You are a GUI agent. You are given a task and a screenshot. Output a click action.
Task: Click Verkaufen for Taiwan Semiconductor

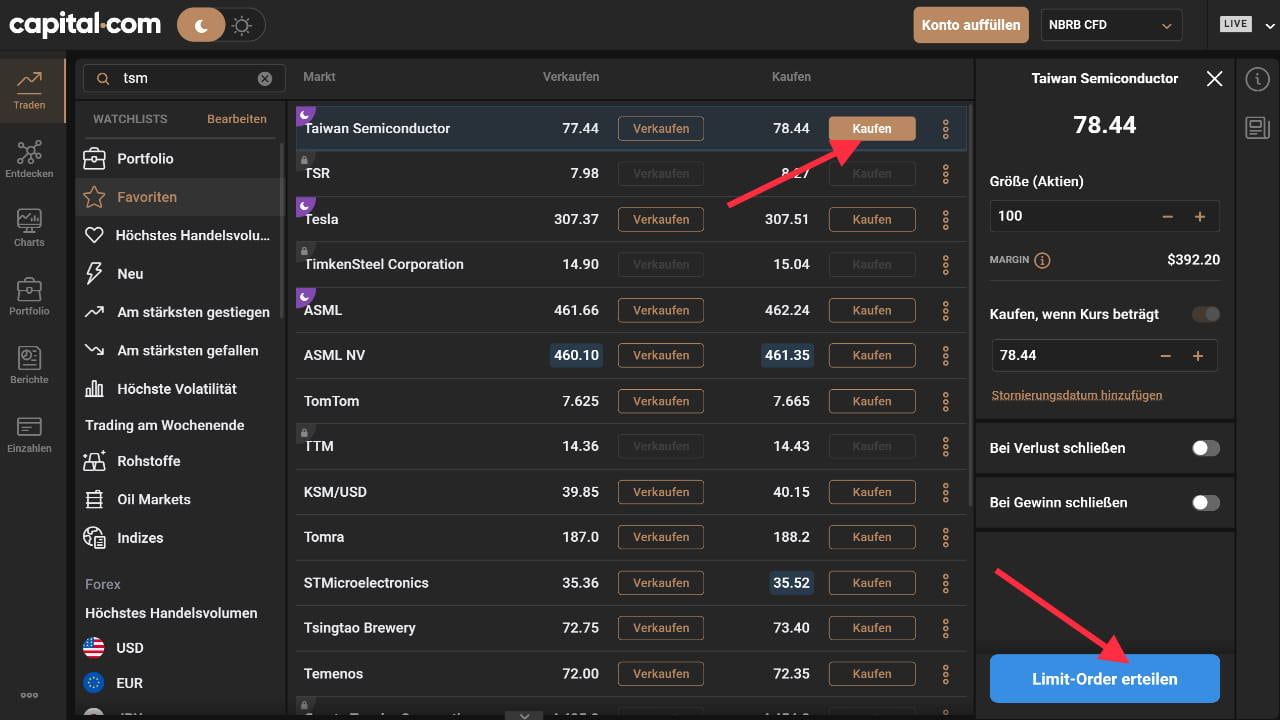[x=661, y=128]
